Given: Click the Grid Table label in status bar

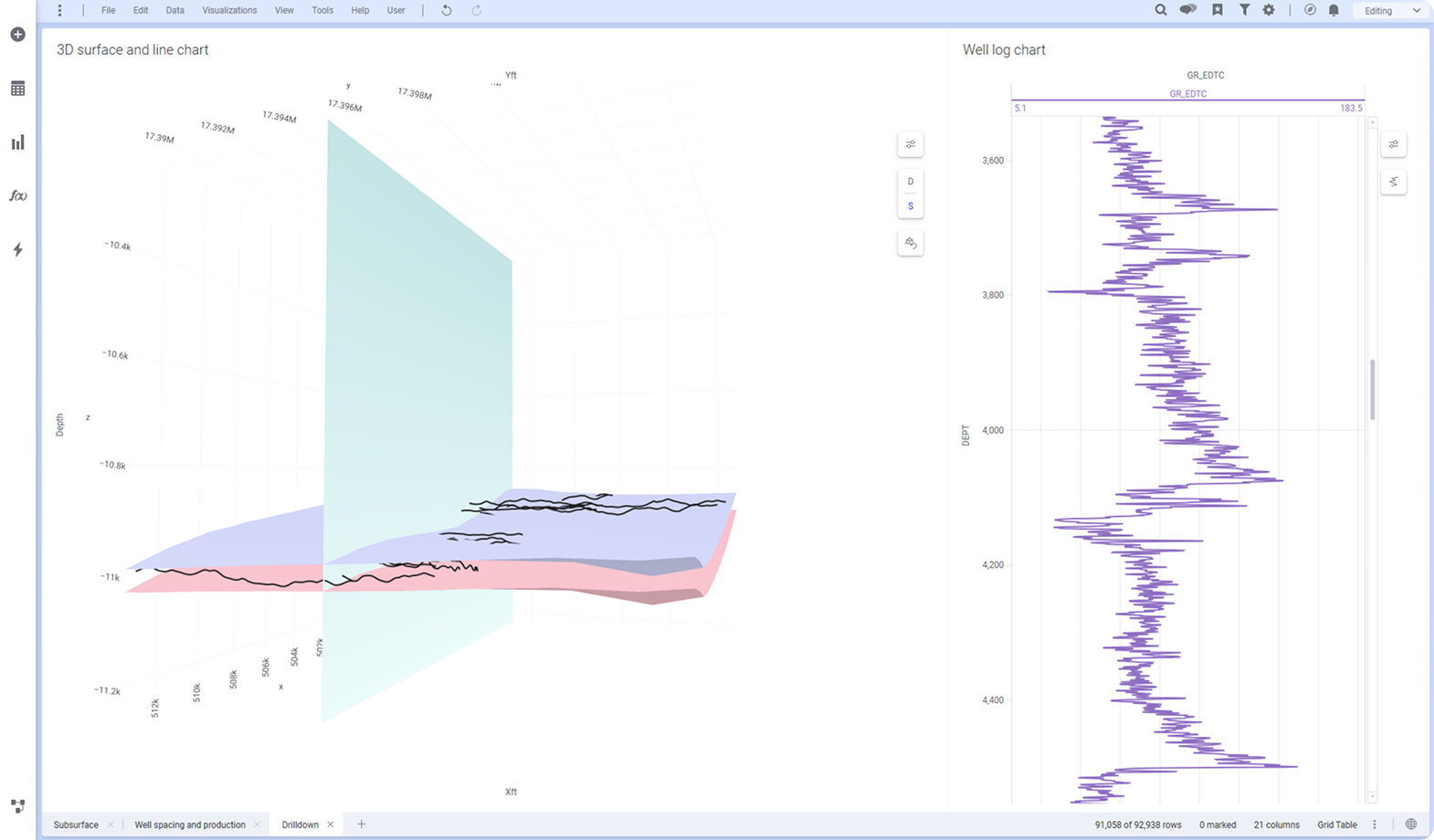Looking at the screenshot, I should (1337, 824).
